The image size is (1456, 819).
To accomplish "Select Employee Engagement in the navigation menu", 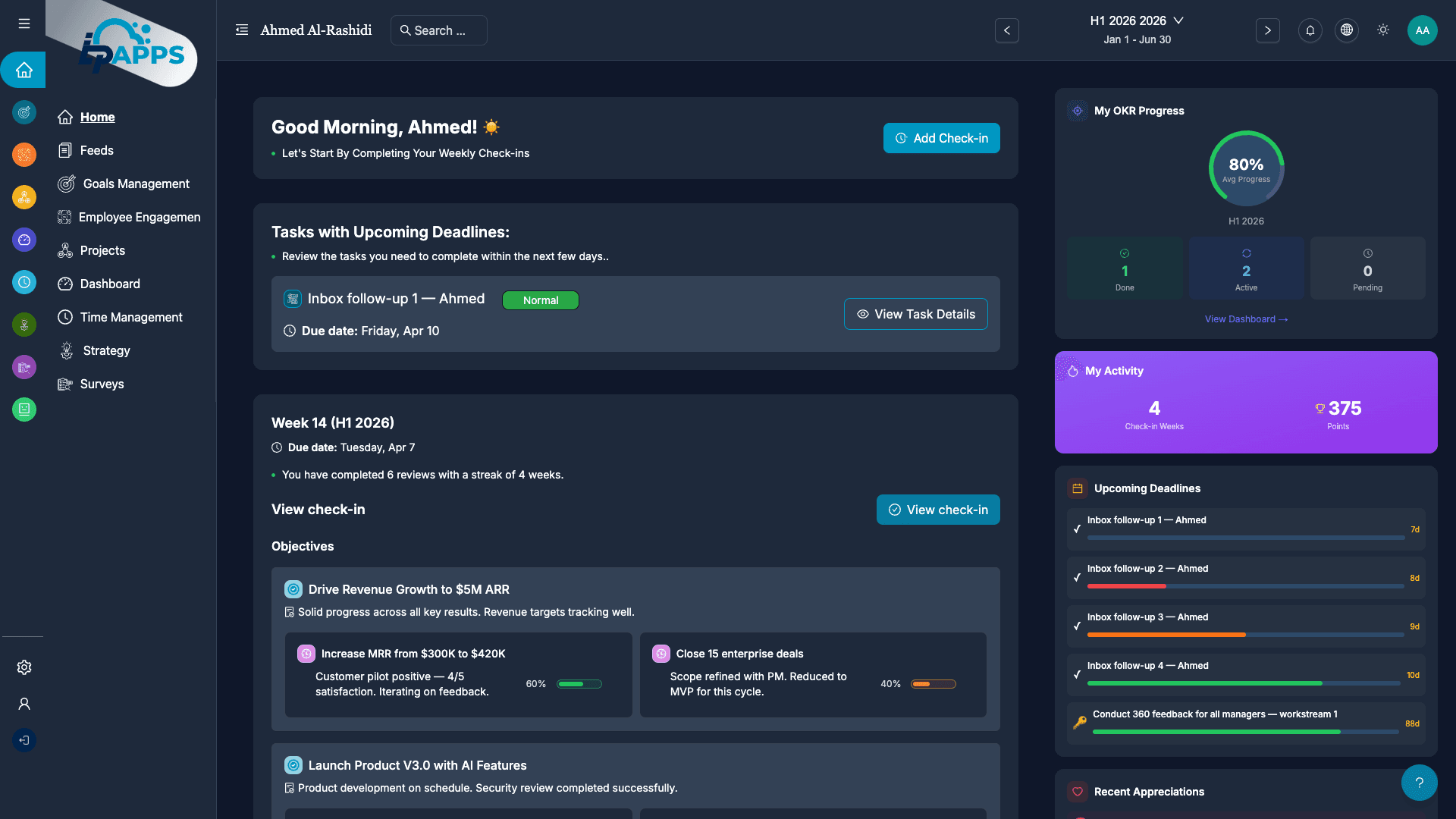I will pyautogui.click(x=140, y=217).
